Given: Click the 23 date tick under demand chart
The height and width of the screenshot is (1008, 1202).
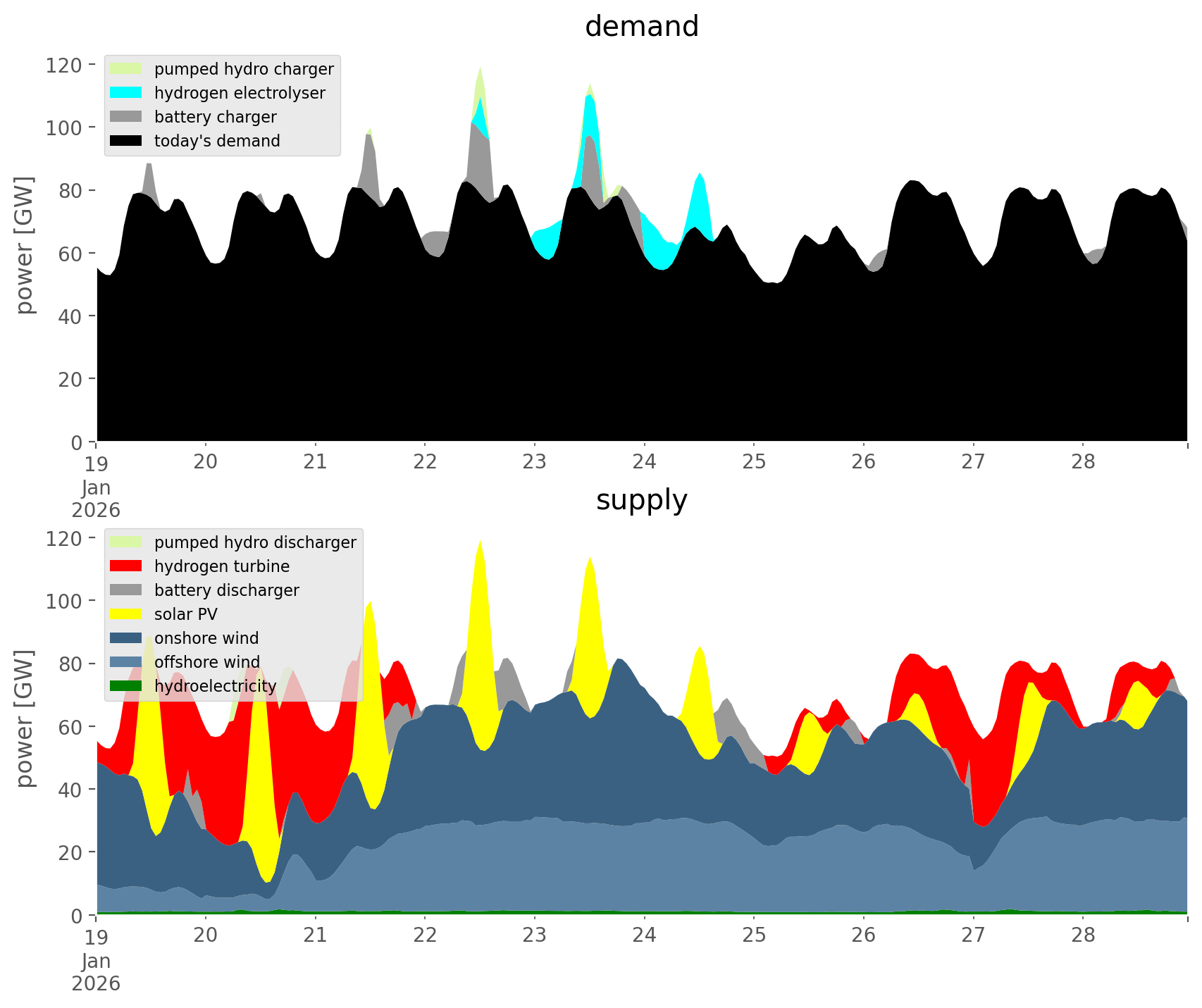Looking at the screenshot, I should pyautogui.click(x=535, y=462).
